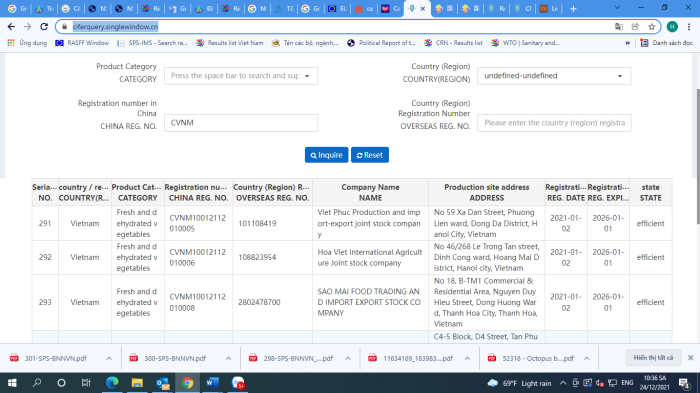
Task: Bookmark this page with the star icon
Action: (652, 27)
